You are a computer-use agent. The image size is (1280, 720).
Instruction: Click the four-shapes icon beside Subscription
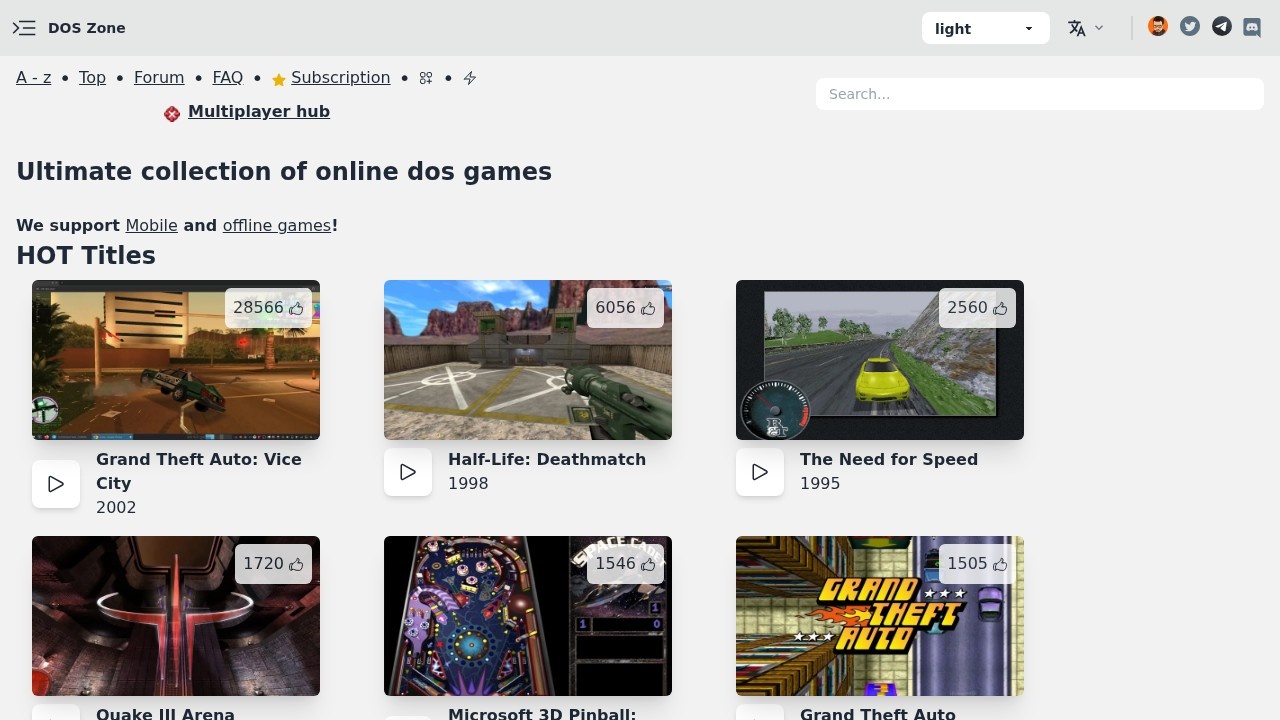[426, 78]
